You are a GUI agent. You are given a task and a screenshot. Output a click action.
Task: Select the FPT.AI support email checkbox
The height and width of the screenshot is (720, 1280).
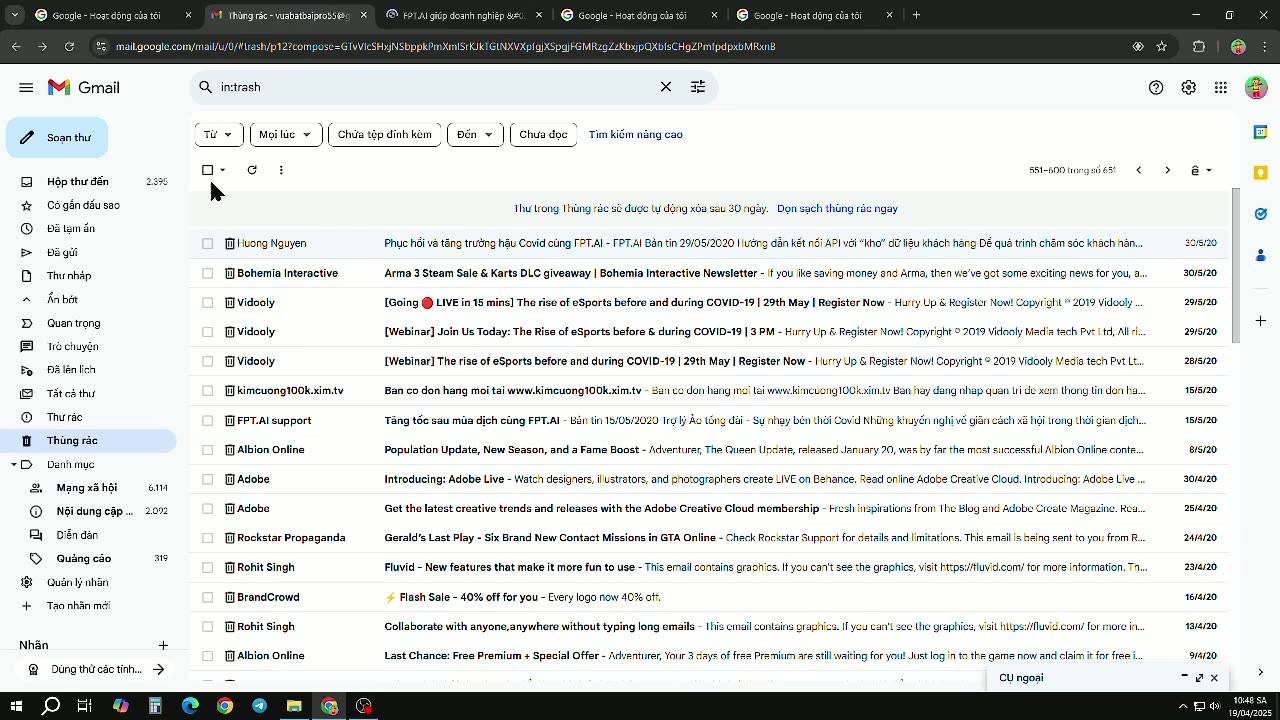coord(207,420)
